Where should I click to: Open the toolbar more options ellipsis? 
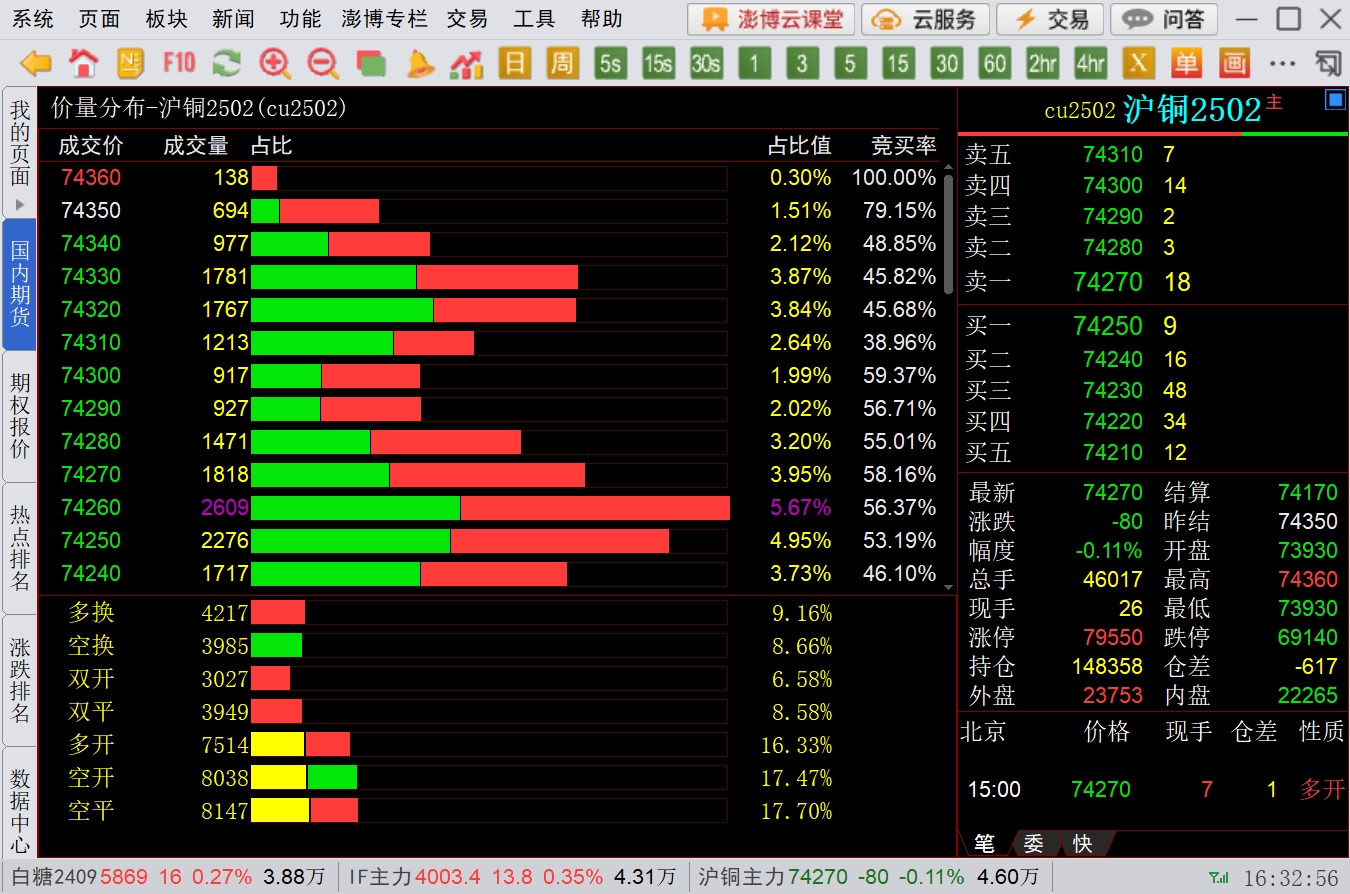[1282, 64]
